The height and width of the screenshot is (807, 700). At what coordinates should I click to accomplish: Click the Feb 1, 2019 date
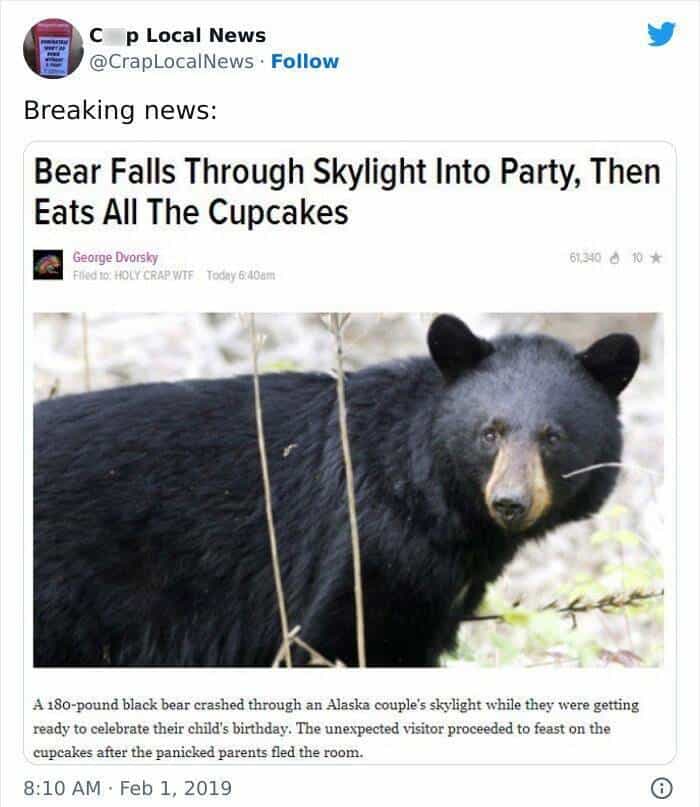176,788
